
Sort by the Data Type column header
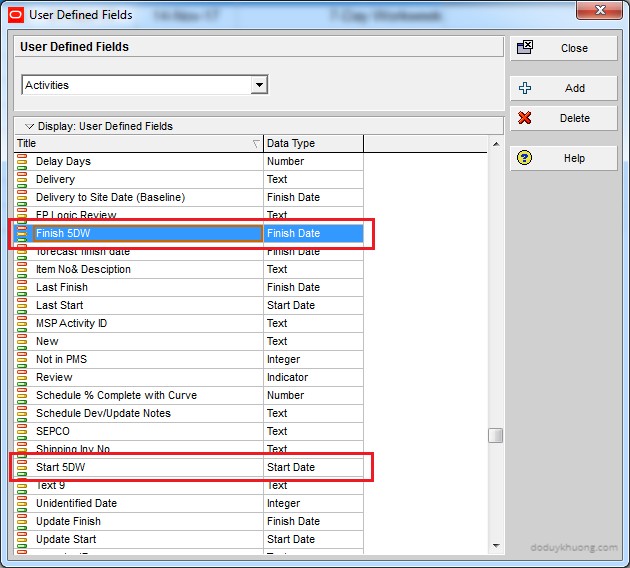click(312, 143)
